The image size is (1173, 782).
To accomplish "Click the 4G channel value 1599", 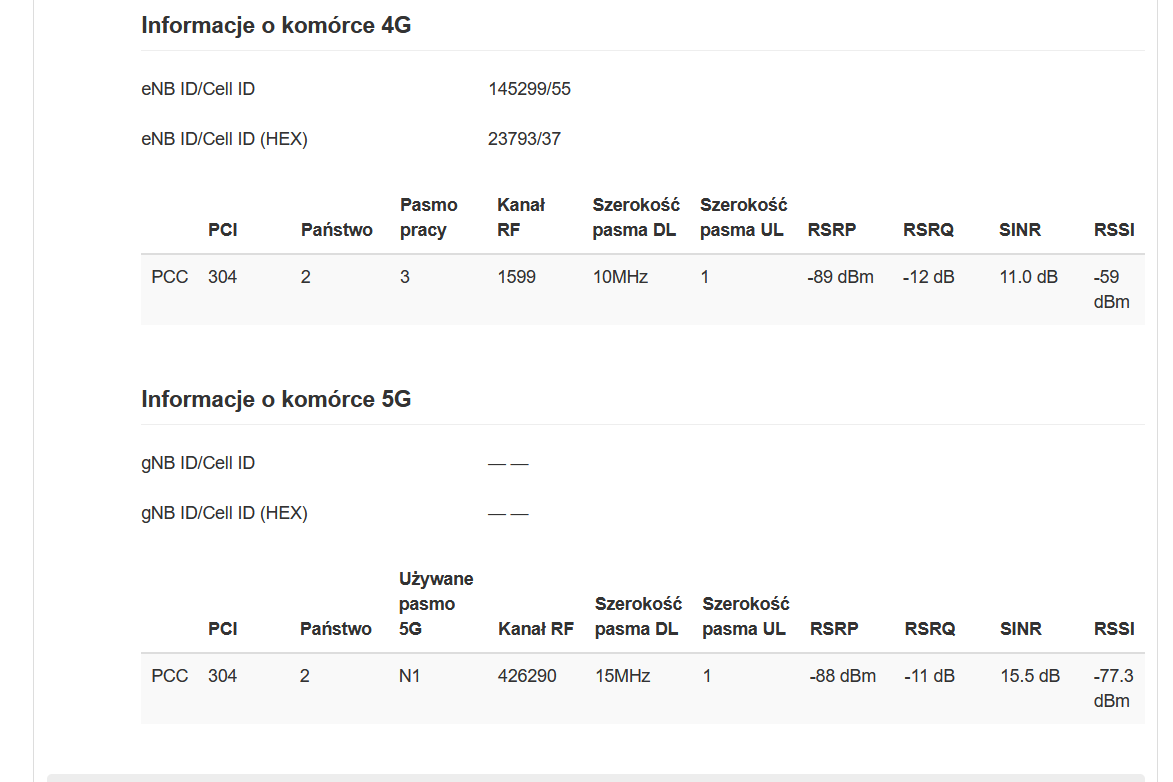I will pos(516,277).
